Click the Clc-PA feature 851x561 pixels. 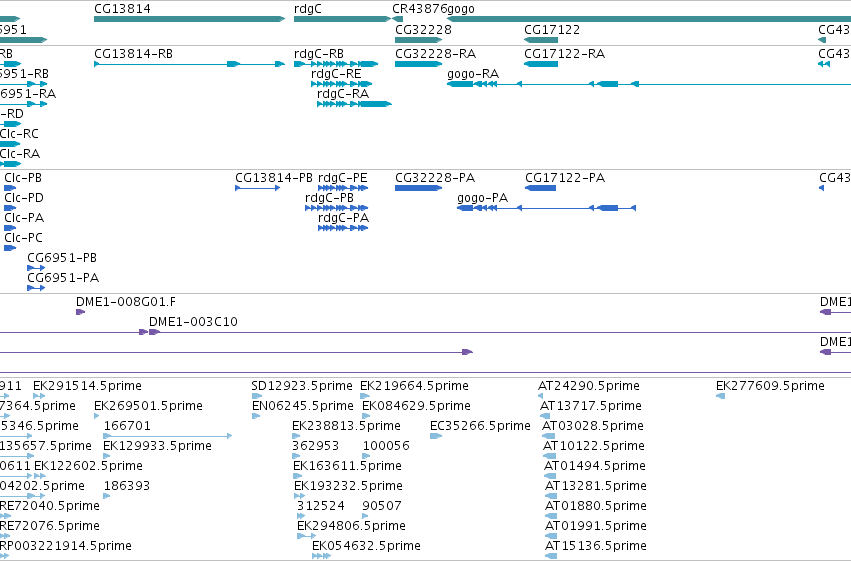(10, 228)
